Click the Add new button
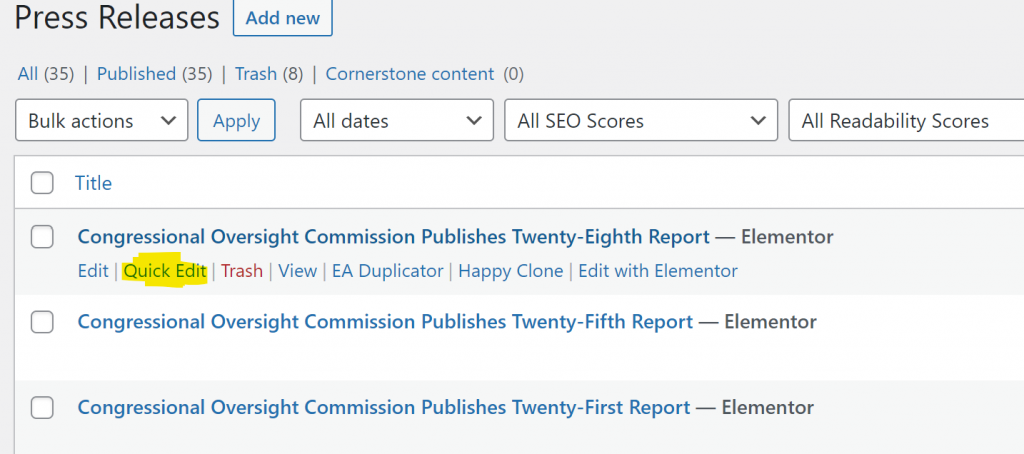Viewport: 1024px width, 454px height. pos(282,18)
